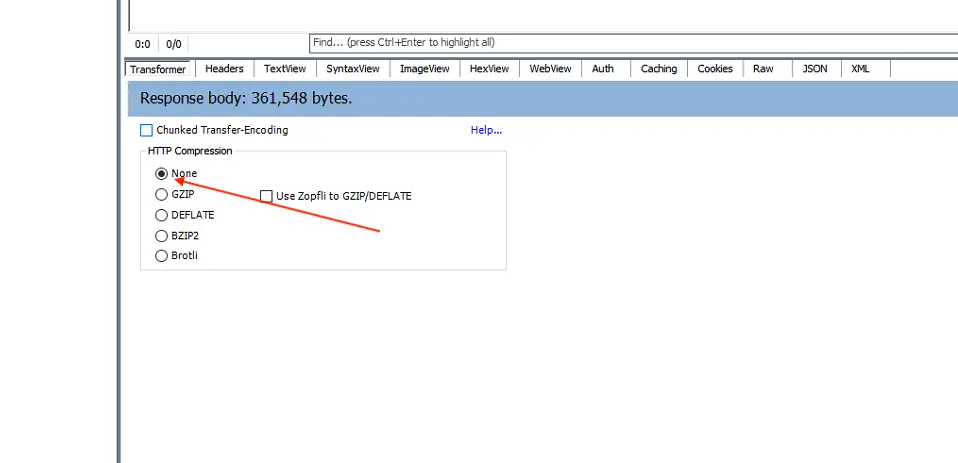Viewport: 958px width, 463px height.
Task: Open the Help... link
Action: point(486,130)
